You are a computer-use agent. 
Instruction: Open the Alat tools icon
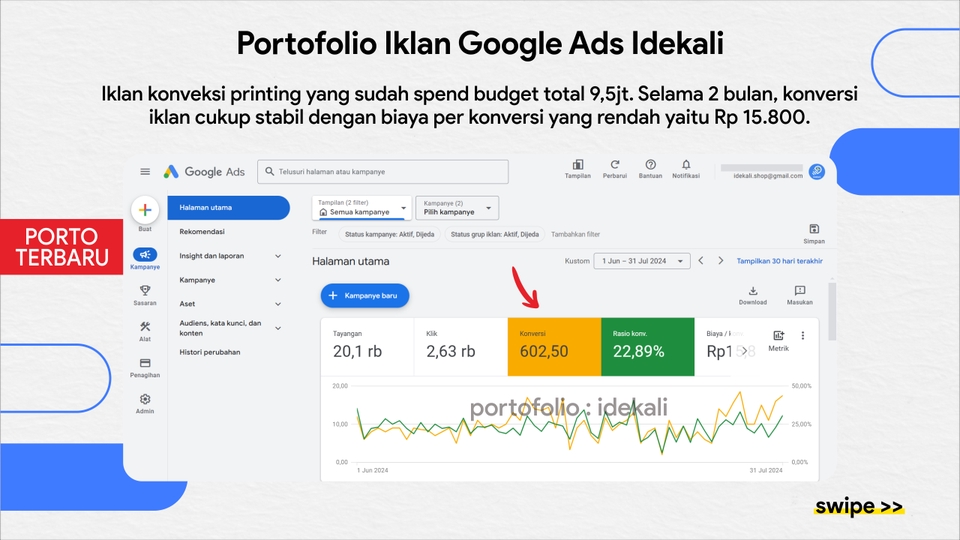click(x=145, y=327)
